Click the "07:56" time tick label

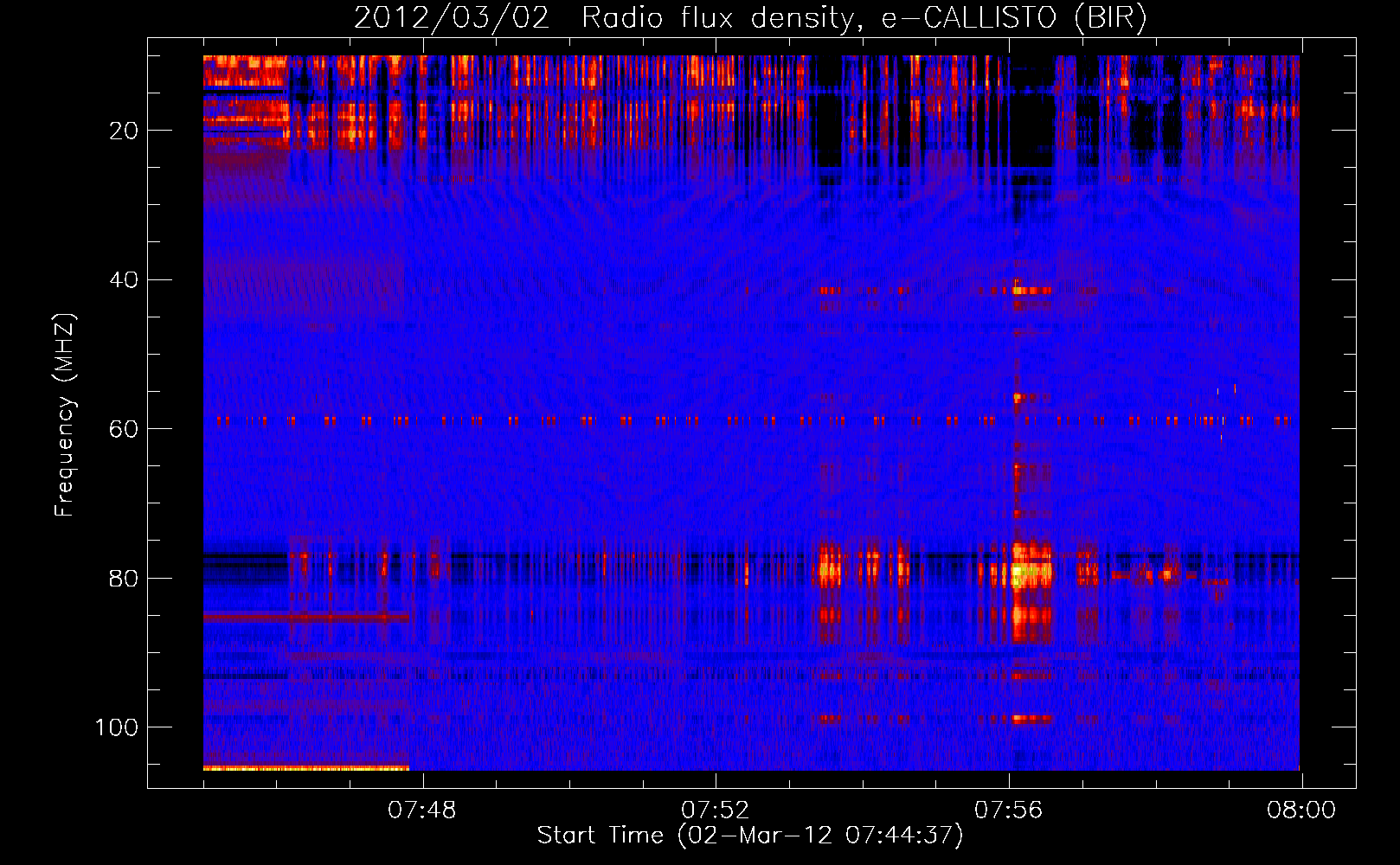[x=1009, y=811]
